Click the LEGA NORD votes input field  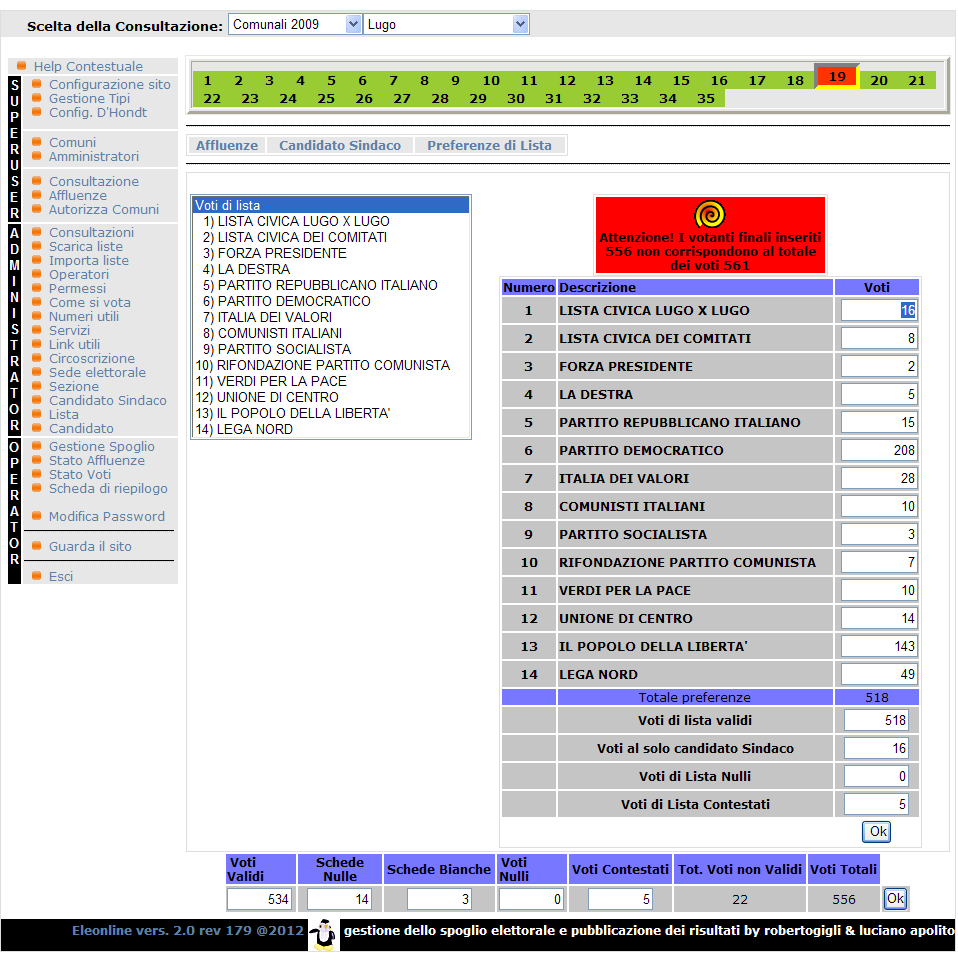click(x=879, y=674)
